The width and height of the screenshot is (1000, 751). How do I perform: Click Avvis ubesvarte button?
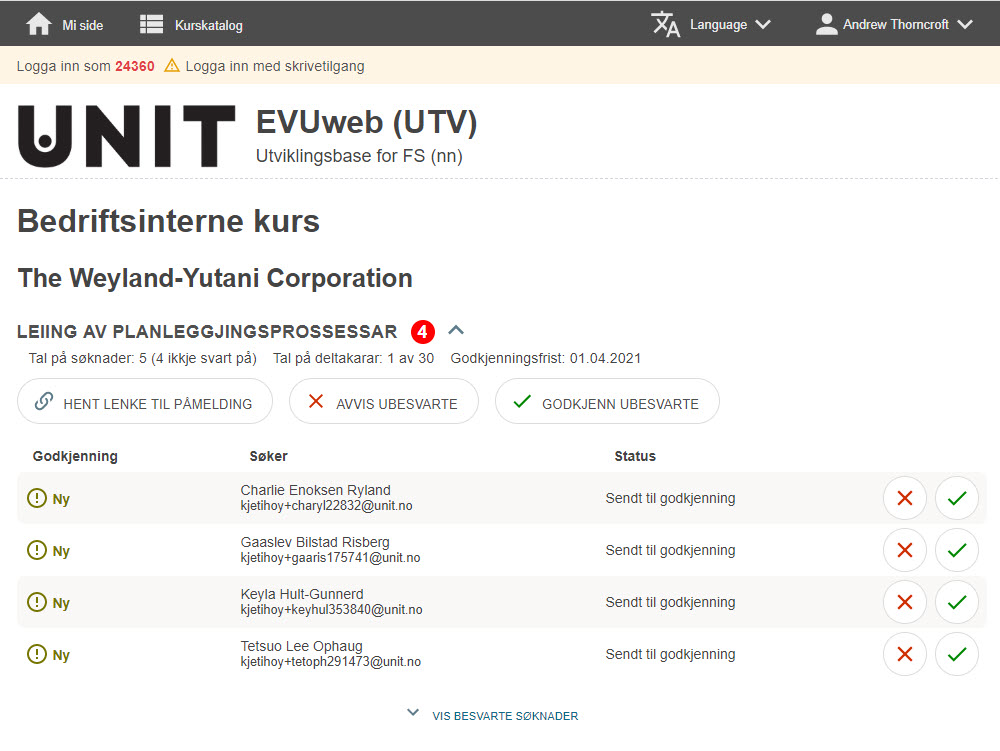click(384, 401)
